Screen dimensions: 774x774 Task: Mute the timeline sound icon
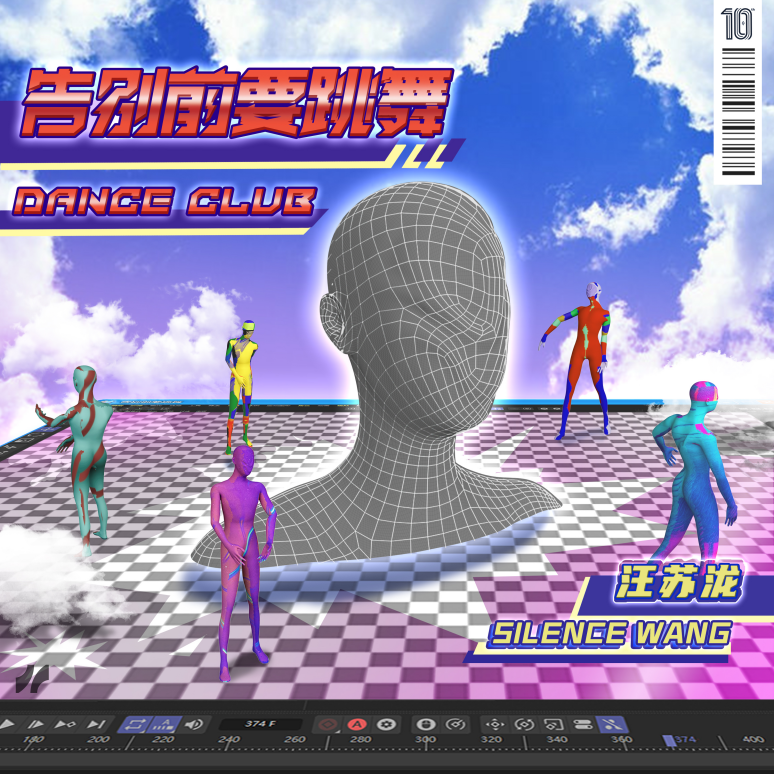pos(194,724)
